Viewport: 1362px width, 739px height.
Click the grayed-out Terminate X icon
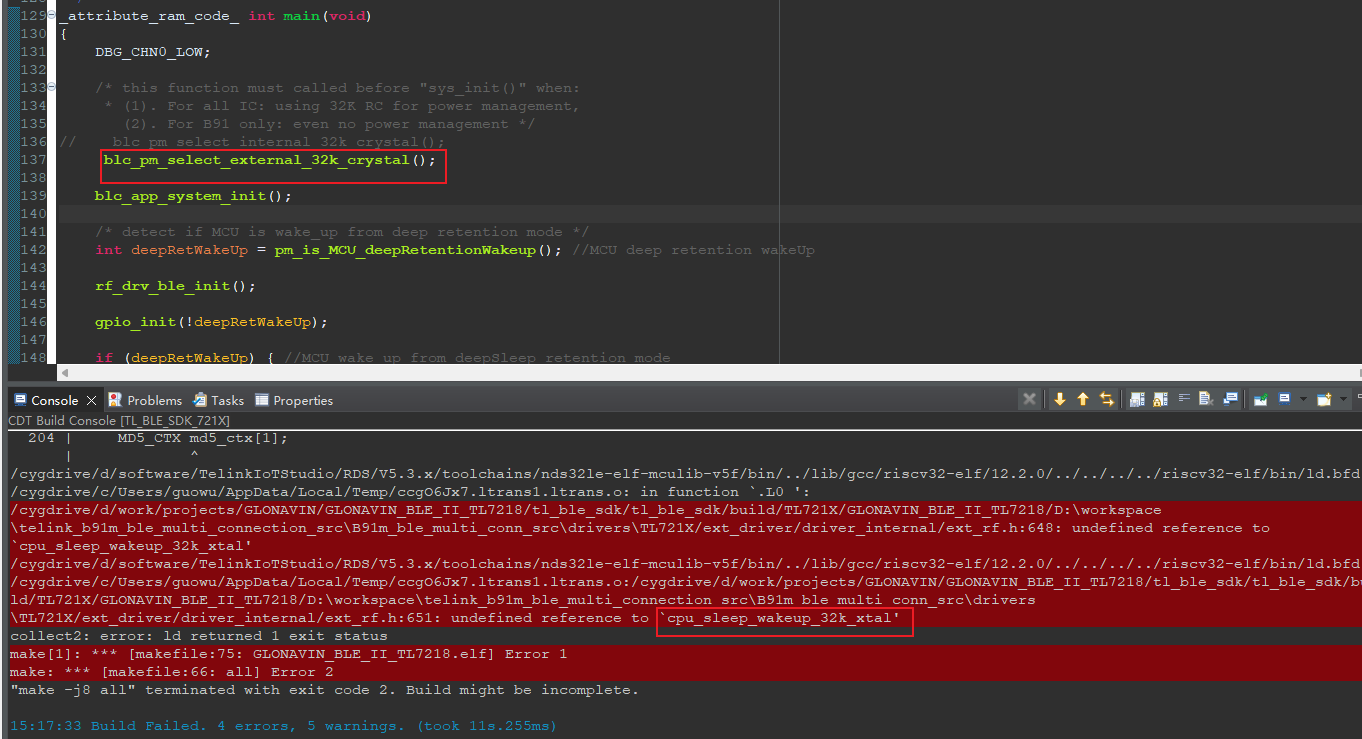(x=1028, y=400)
